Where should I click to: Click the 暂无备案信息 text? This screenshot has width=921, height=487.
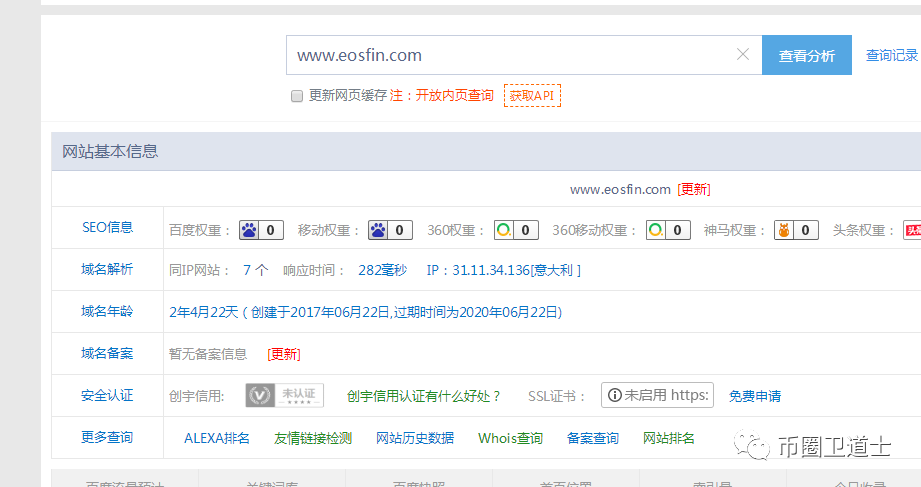(x=208, y=354)
